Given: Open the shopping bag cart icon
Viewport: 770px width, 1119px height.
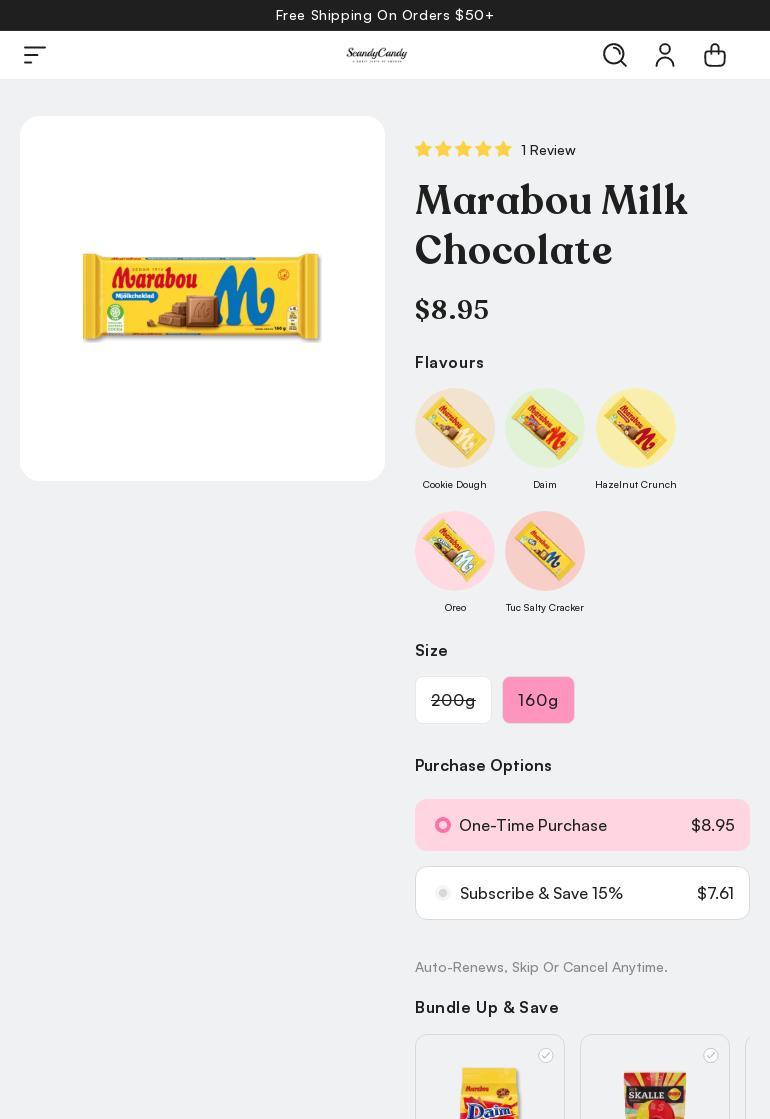Looking at the screenshot, I should (715, 55).
